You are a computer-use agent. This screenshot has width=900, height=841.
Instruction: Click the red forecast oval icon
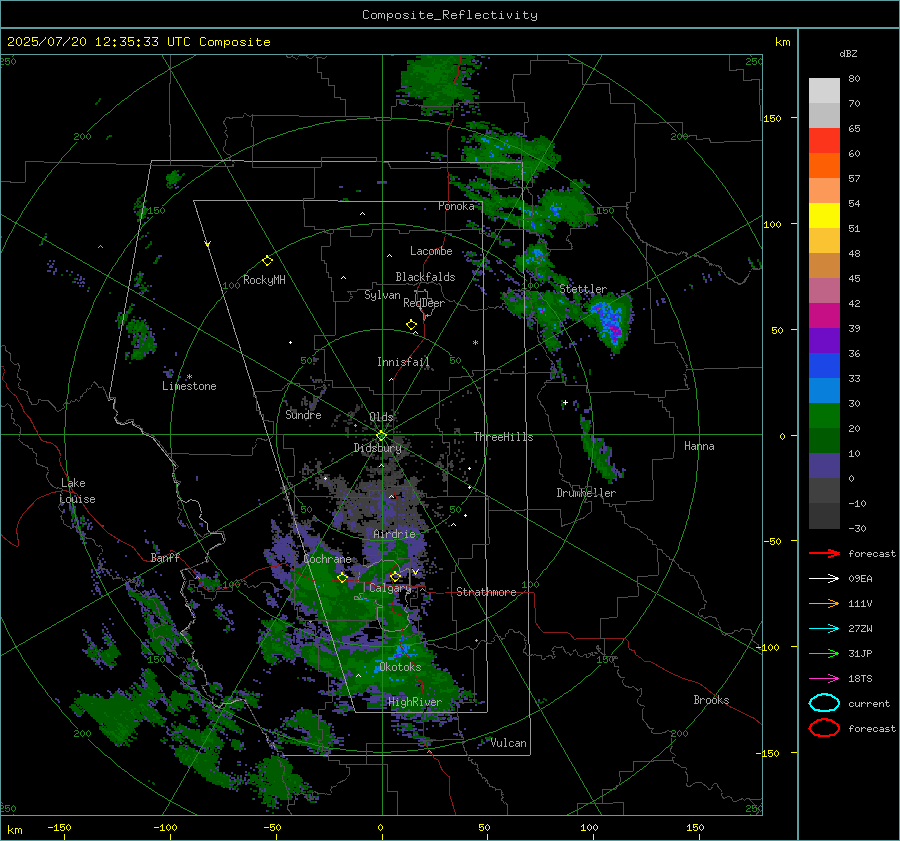(x=824, y=728)
